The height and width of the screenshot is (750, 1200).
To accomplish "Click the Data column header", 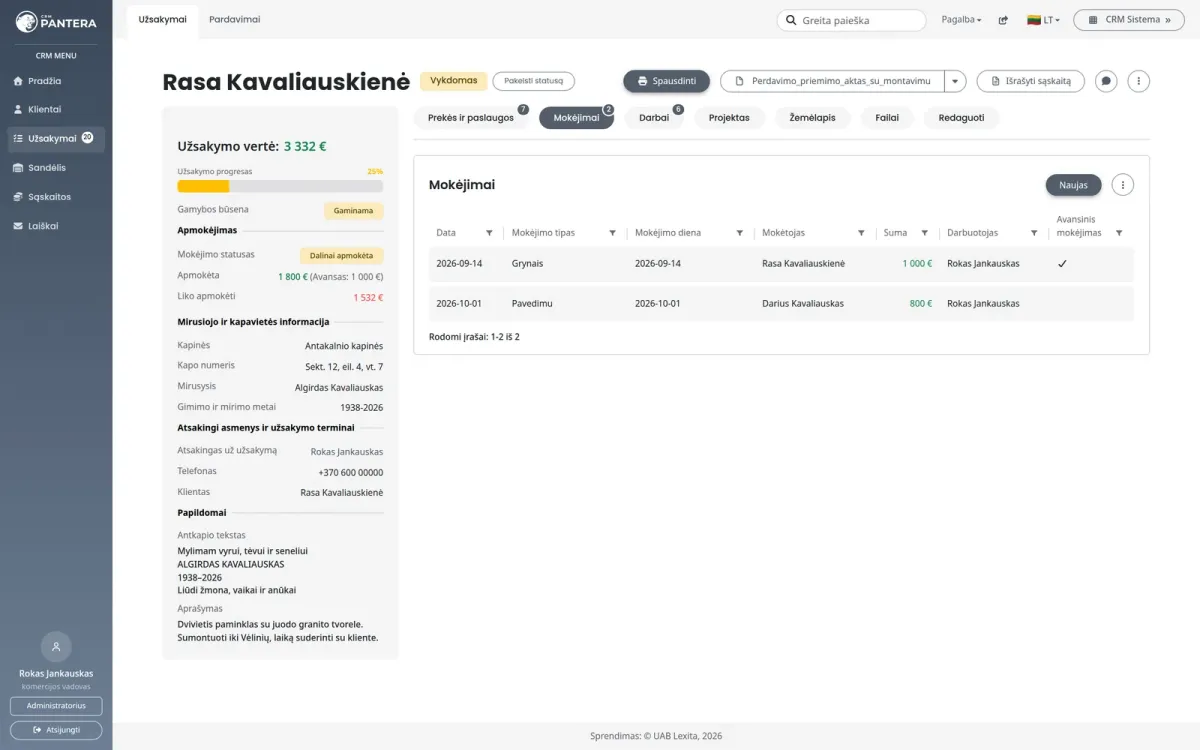I will coord(446,233).
